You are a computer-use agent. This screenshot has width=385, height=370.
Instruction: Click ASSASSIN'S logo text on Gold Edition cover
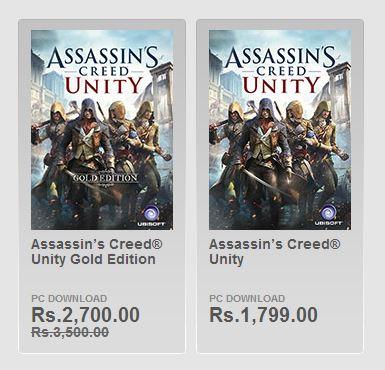[103, 58]
